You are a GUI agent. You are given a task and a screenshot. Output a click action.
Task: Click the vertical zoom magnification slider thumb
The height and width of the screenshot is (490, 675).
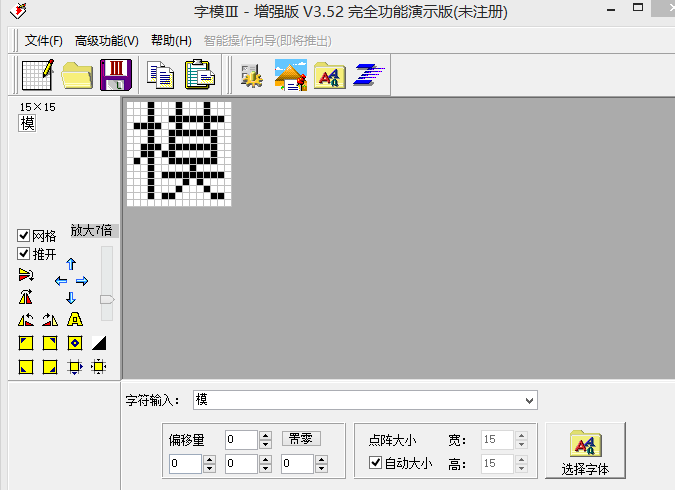(x=107, y=299)
